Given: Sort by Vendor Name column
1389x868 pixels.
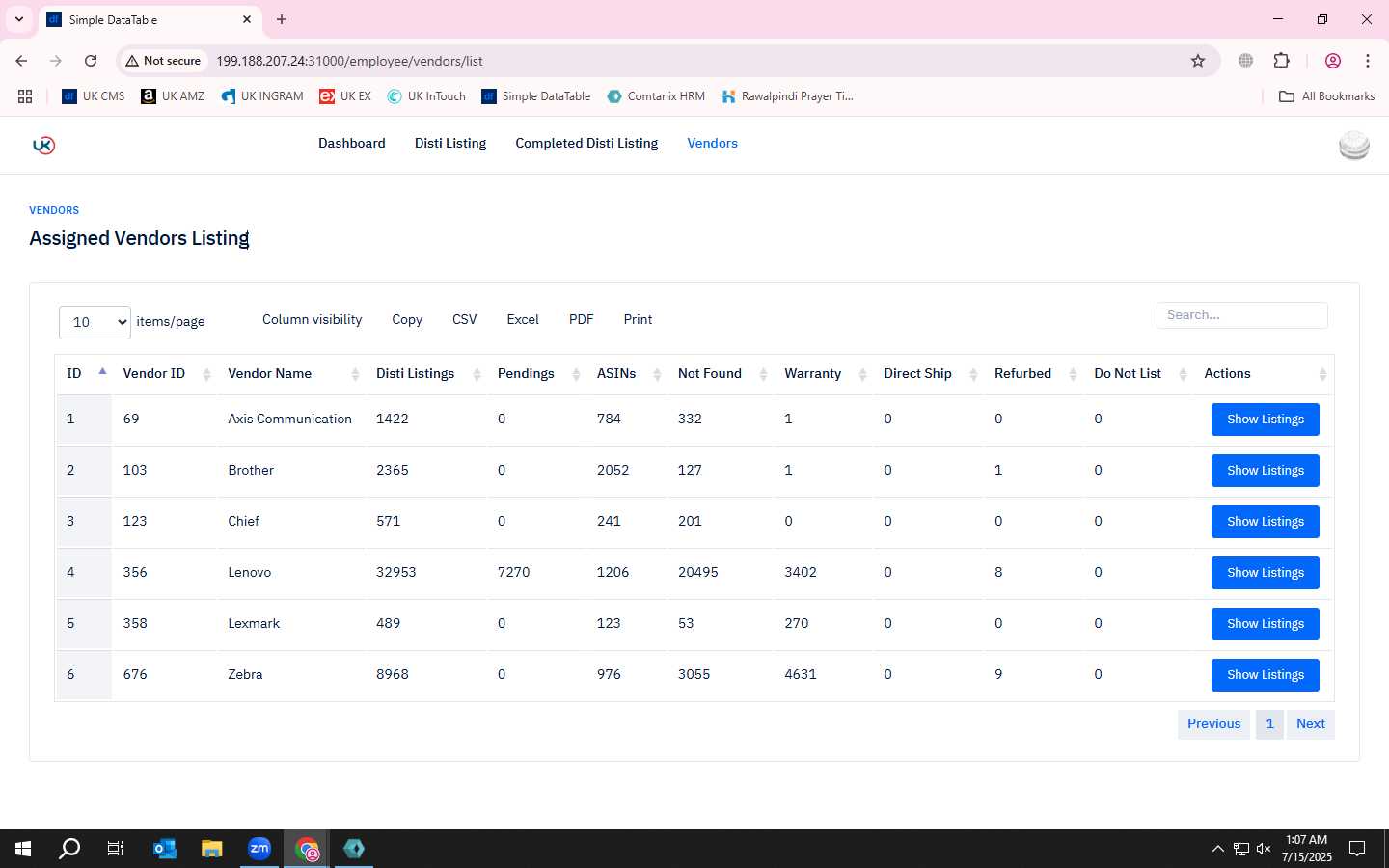Looking at the screenshot, I should coord(291,373).
